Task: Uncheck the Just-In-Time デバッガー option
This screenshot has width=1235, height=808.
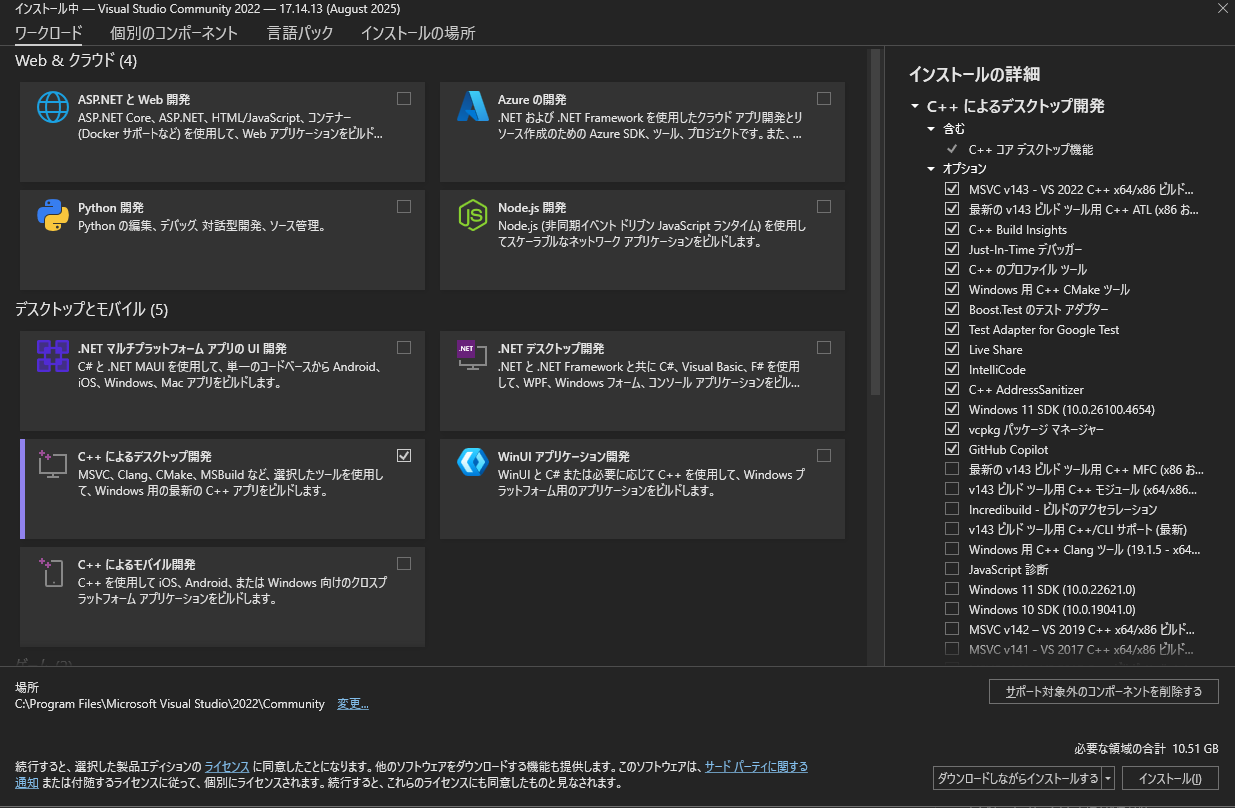Action: coord(952,249)
